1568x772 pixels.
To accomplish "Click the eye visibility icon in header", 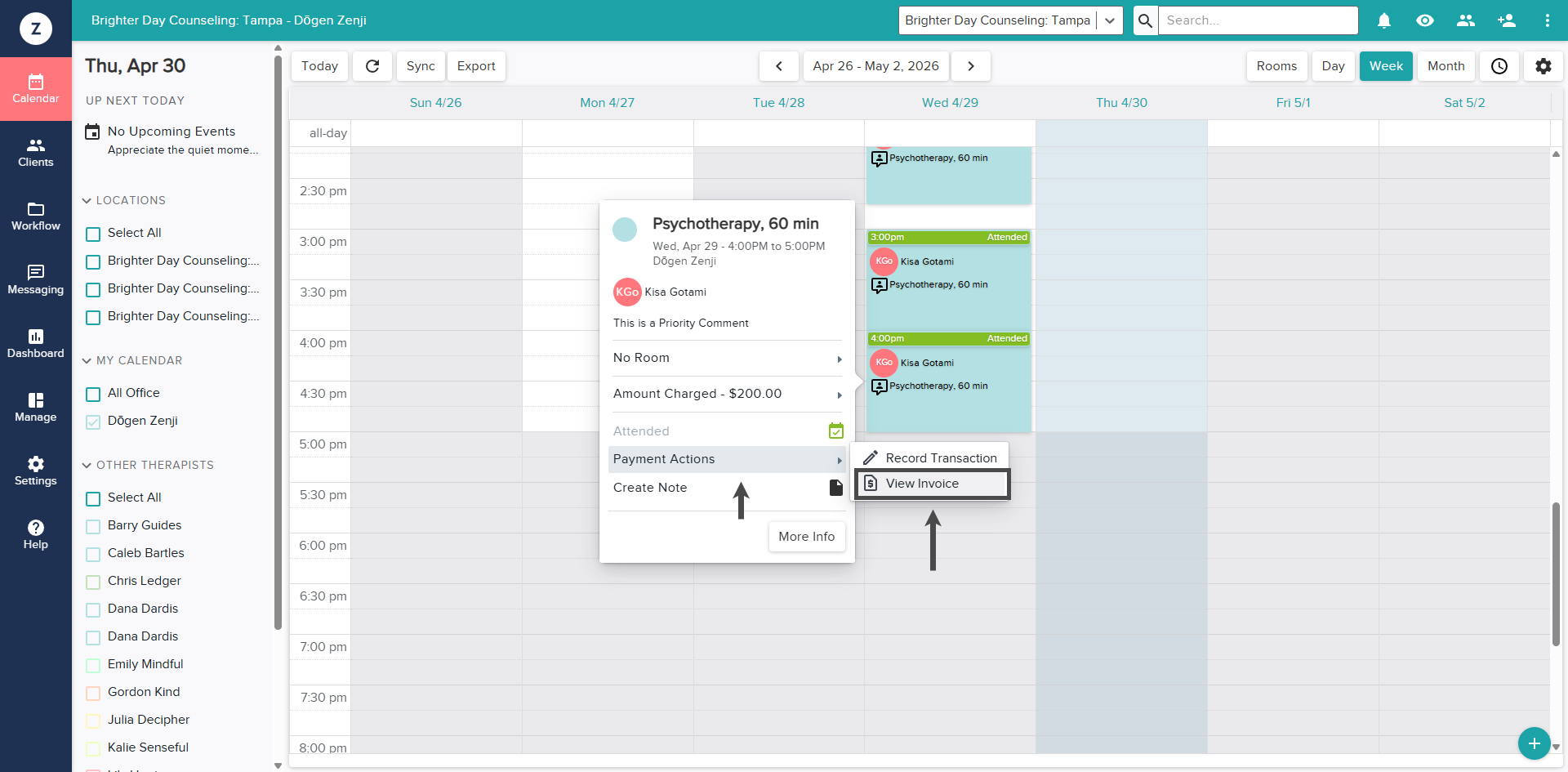I will click(x=1425, y=20).
